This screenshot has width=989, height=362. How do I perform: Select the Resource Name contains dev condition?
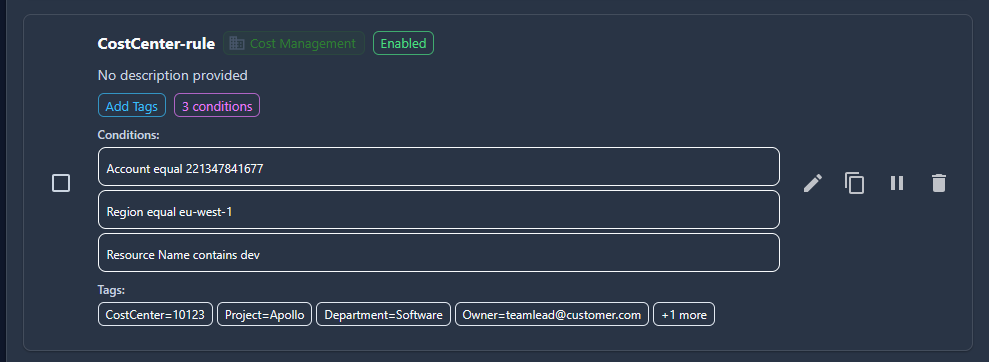pos(438,253)
